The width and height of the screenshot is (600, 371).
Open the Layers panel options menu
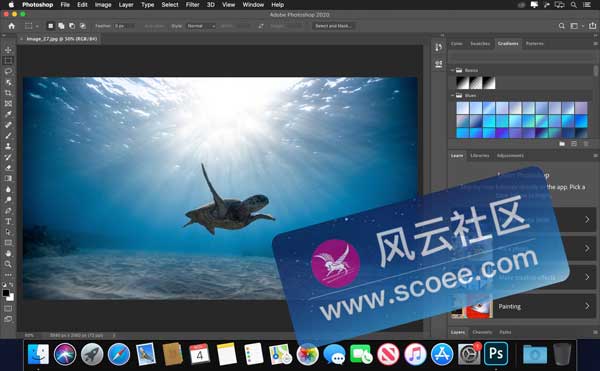coord(595,332)
